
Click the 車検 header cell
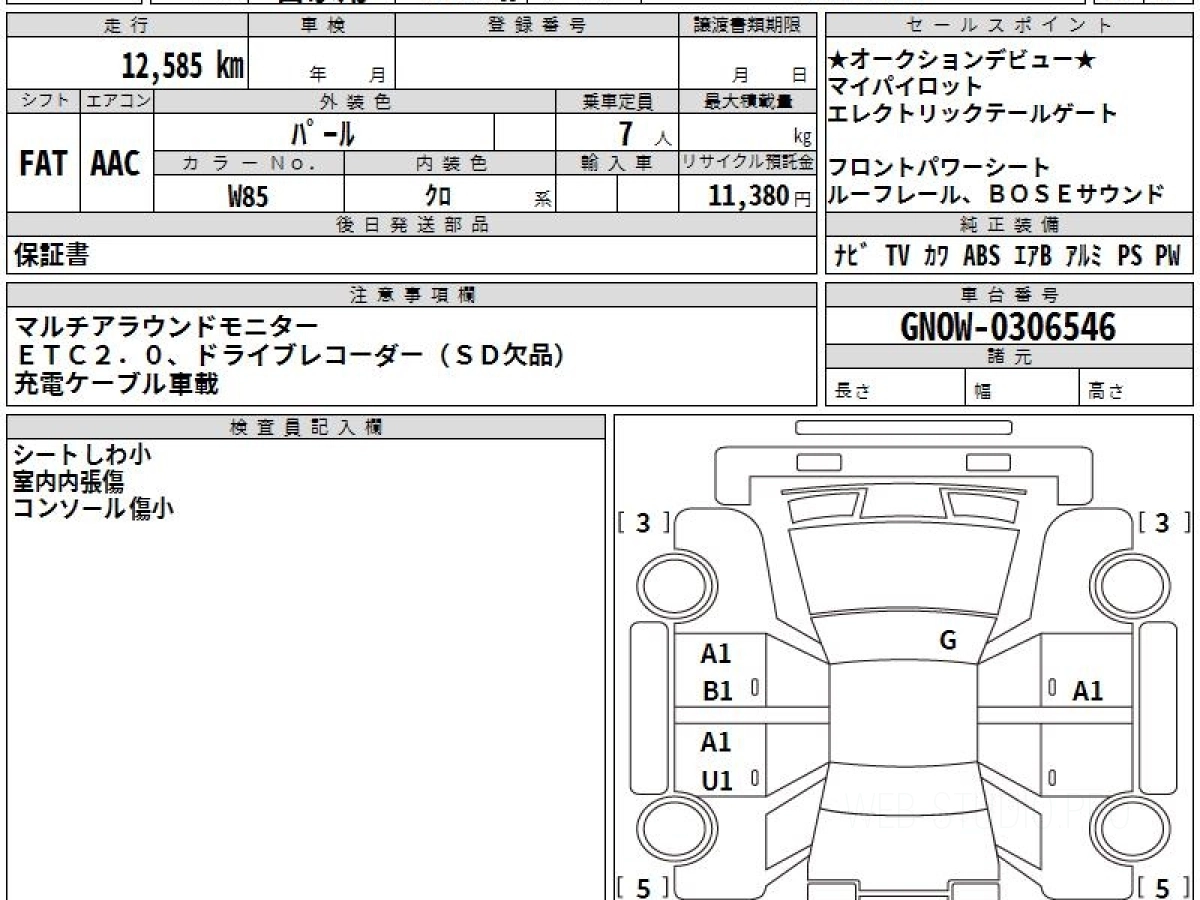pos(322,26)
